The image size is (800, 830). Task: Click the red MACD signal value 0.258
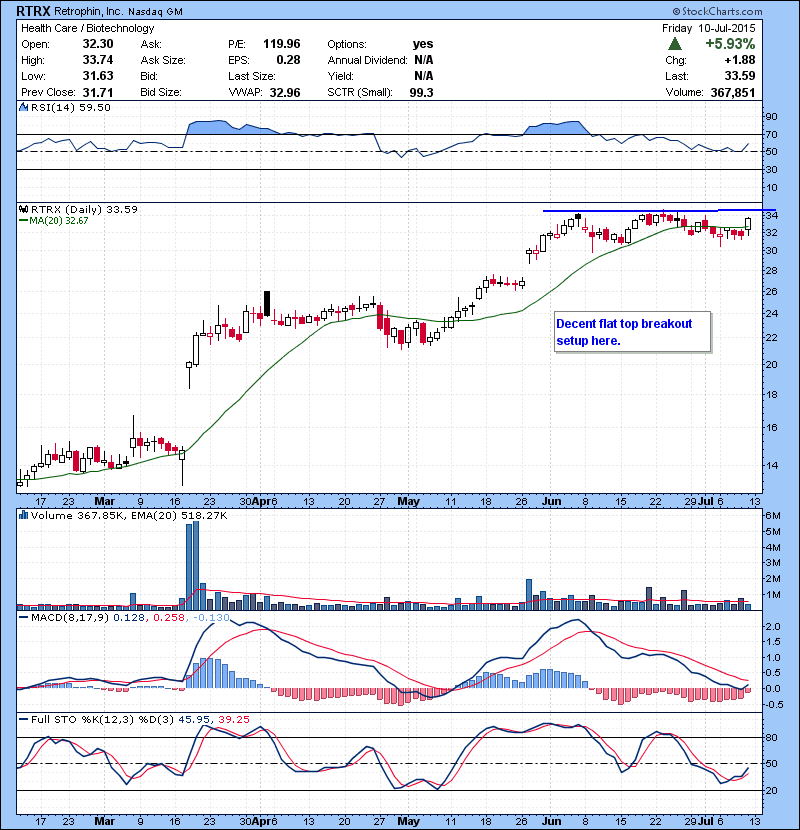(169, 618)
